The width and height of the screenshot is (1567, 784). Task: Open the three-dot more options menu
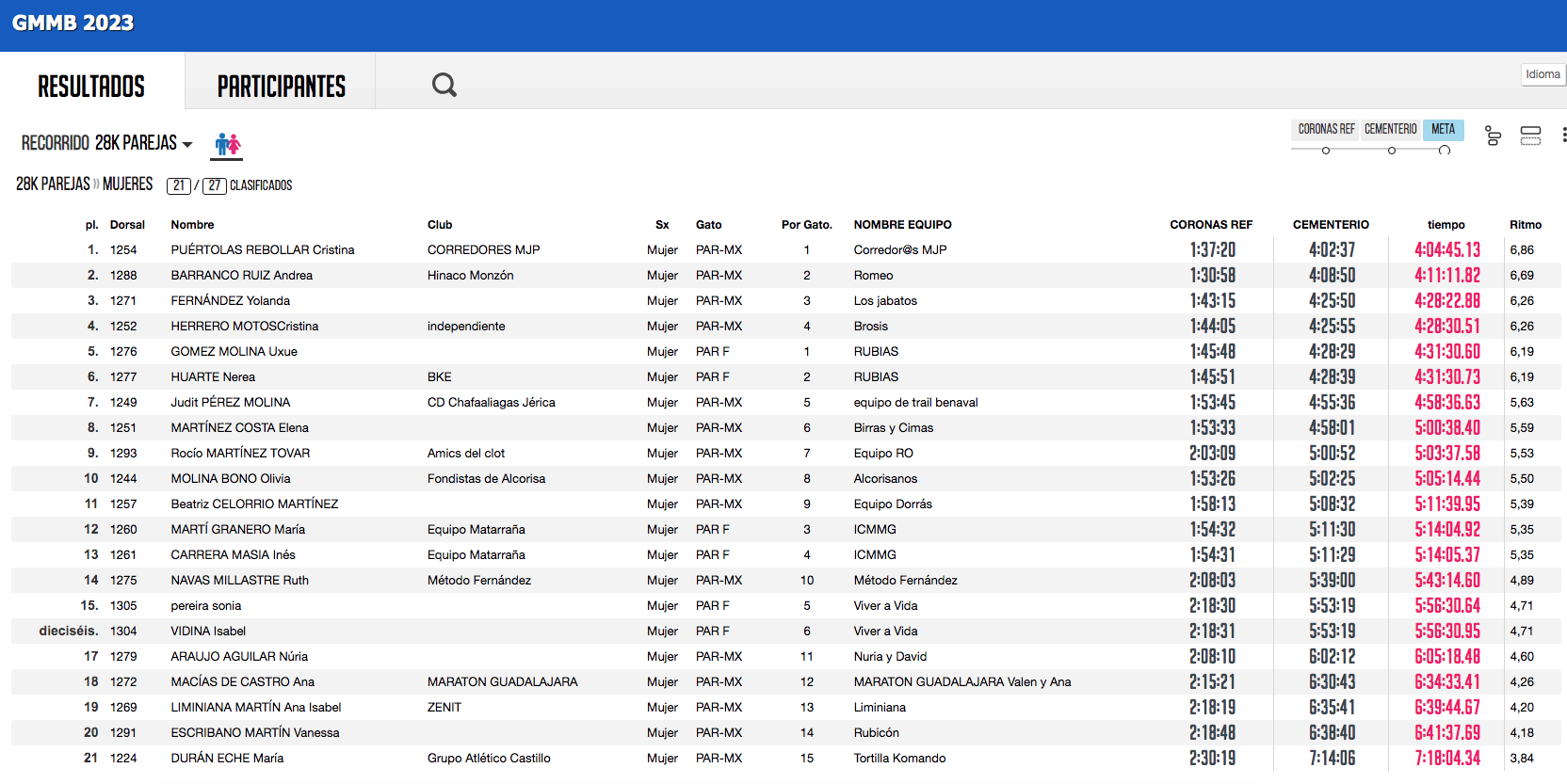tap(1563, 136)
